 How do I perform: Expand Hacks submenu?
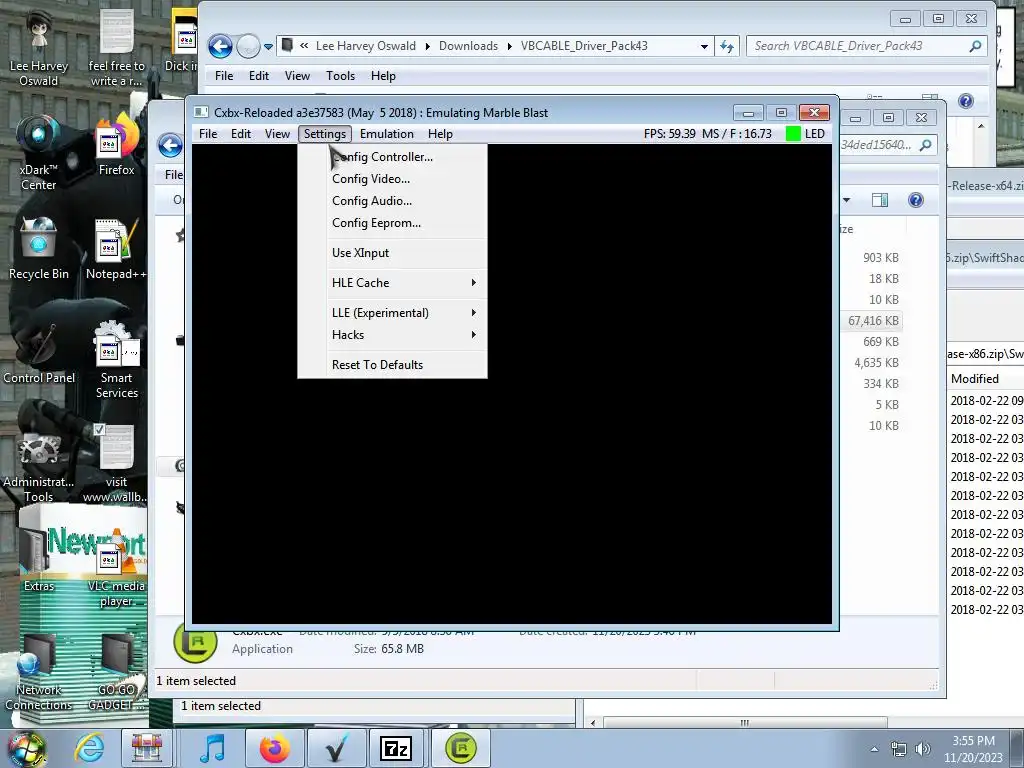[392, 335]
